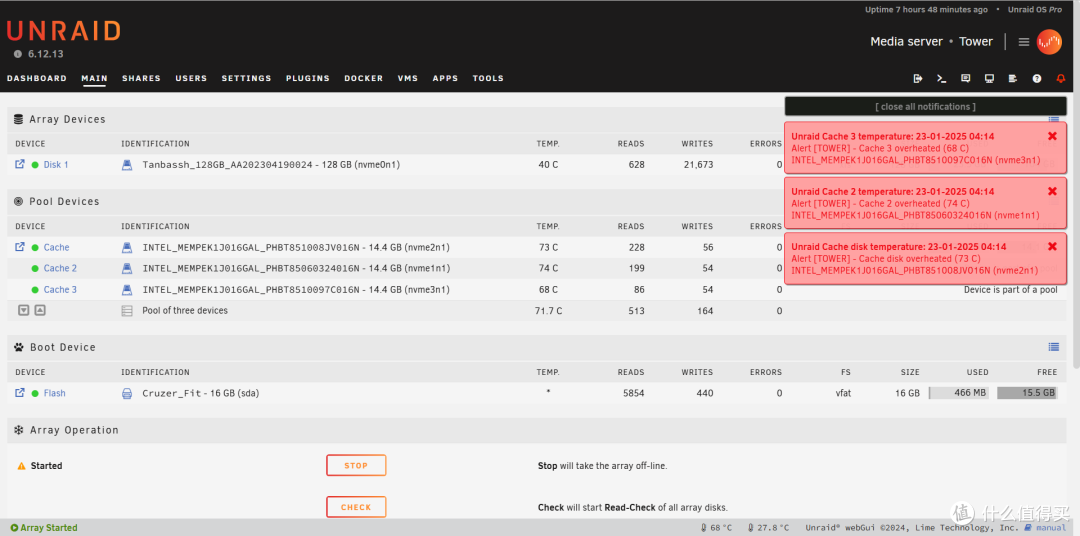Click the logout icon in top bar
The height and width of the screenshot is (536, 1080).
pyautogui.click(x=917, y=78)
